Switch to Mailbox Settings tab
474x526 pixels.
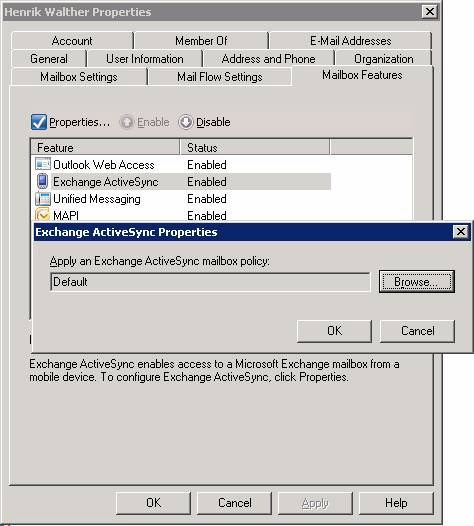(x=79, y=77)
